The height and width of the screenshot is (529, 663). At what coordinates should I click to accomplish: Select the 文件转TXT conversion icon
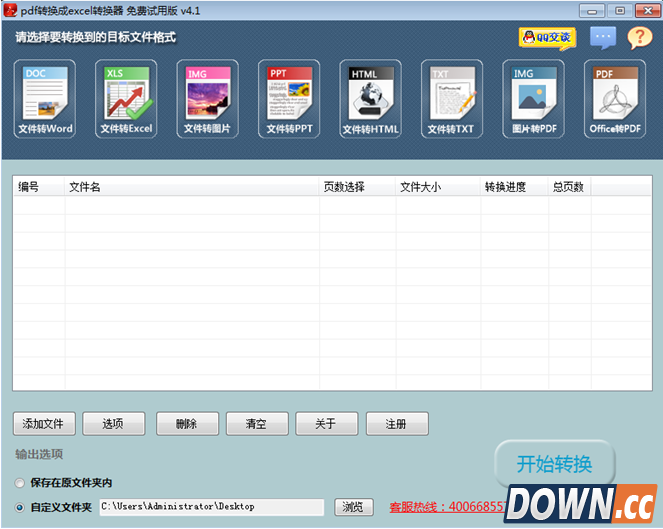(452, 99)
